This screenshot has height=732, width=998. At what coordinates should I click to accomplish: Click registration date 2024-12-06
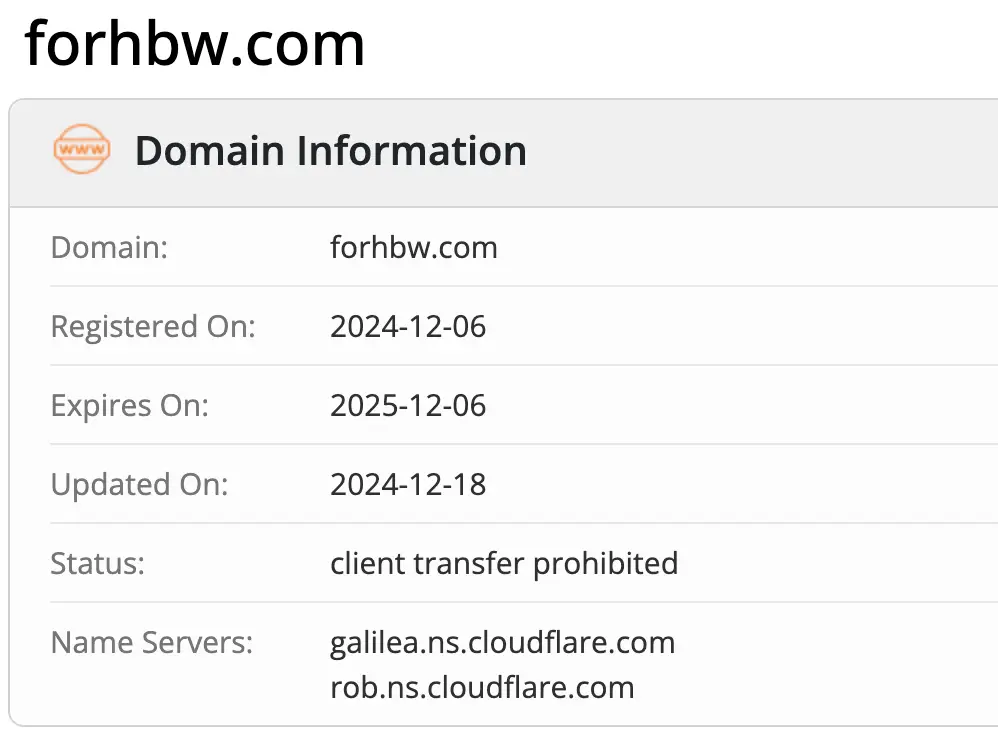pyautogui.click(x=408, y=326)
